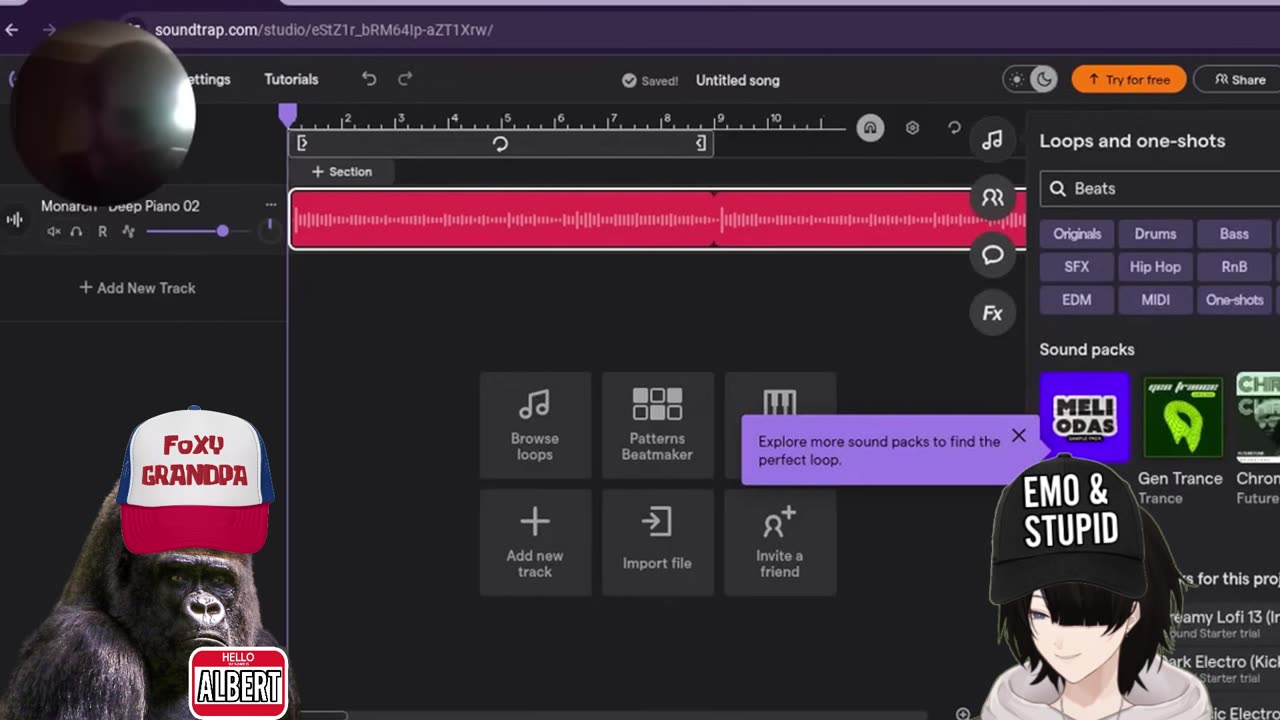The image size is (1280, 720).
Task: Solo Deep Piano 02 track with headphones
Action: click(76, 231)
